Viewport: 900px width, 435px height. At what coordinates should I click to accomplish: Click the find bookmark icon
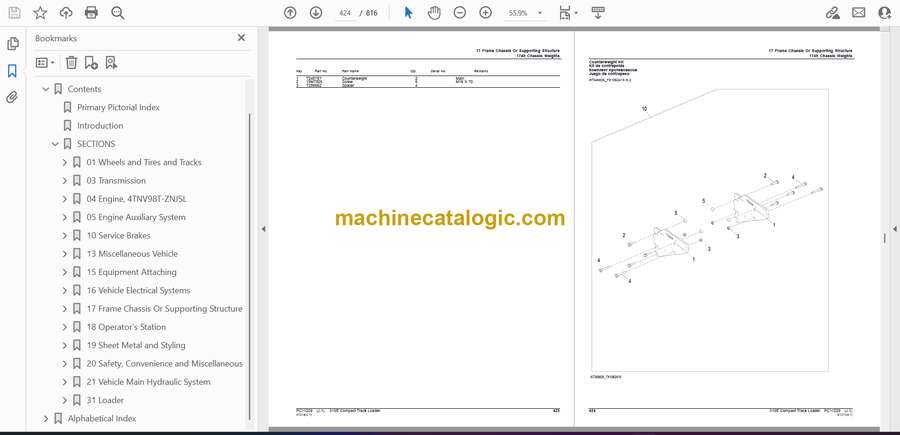[x=111, y=63]
